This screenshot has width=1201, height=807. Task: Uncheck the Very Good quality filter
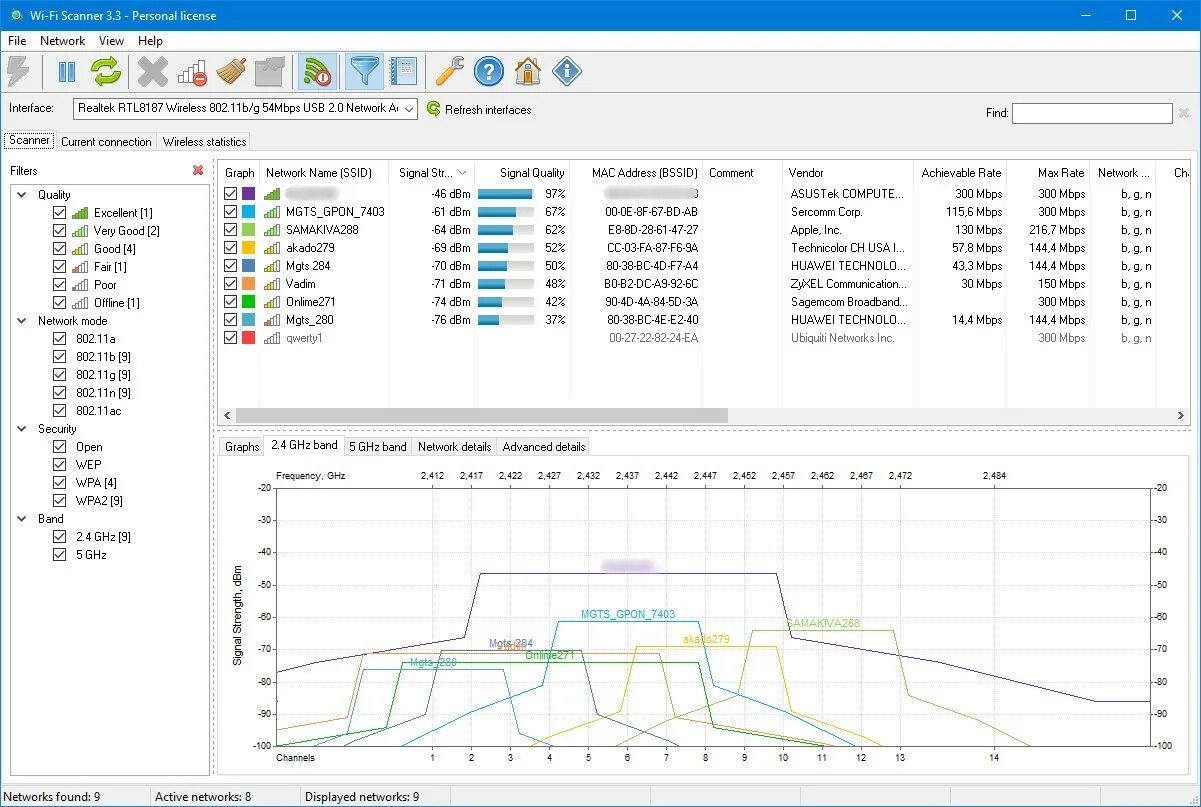[x=60, y=231]
